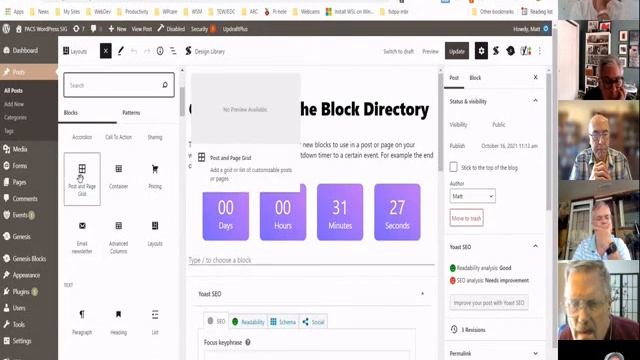Undo the last editor action
This screenshot has width=640, height=360.
(x=134, y=51)
